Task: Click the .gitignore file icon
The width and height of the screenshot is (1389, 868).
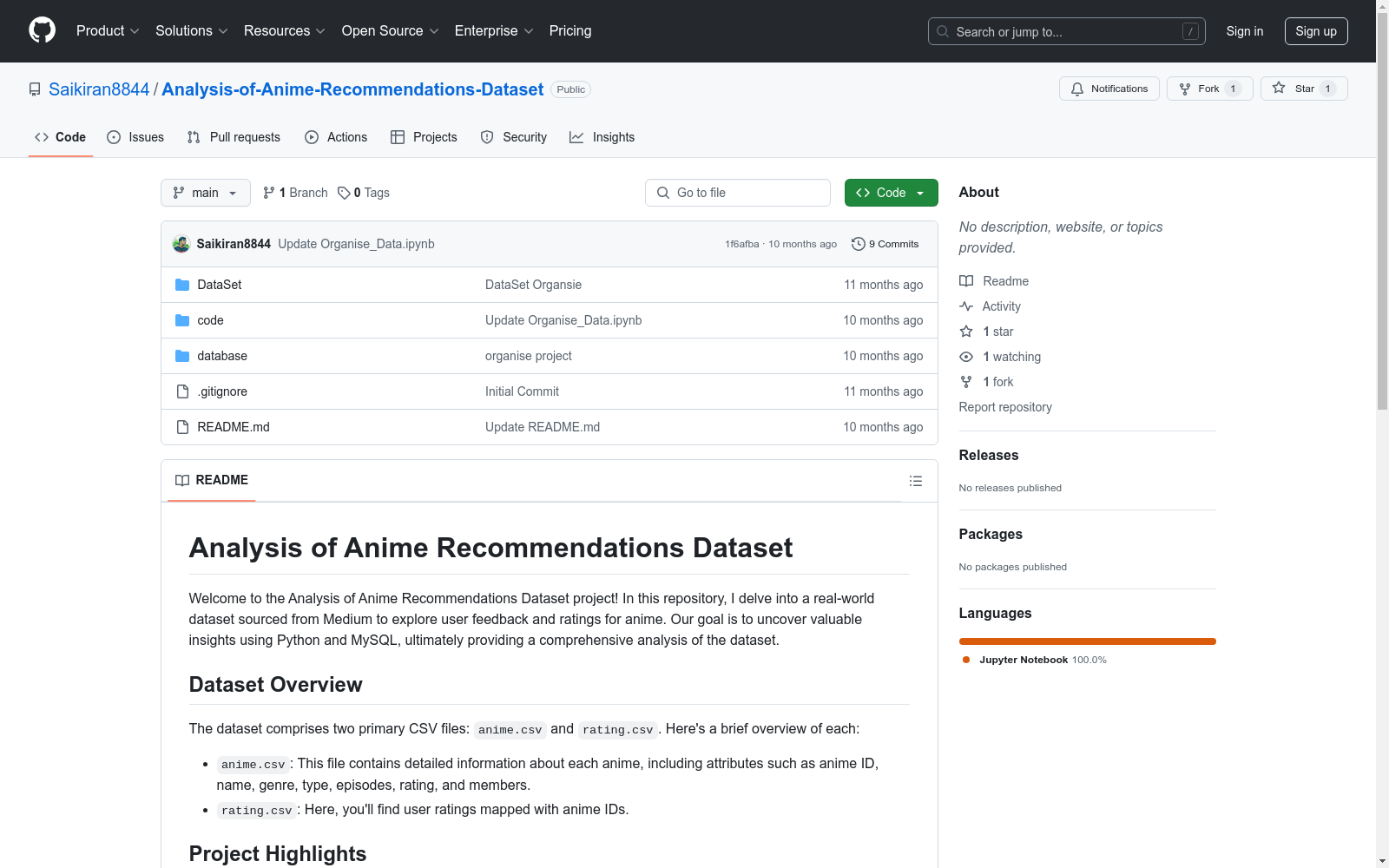Action: pyautogui.click(x=182, y=391)
